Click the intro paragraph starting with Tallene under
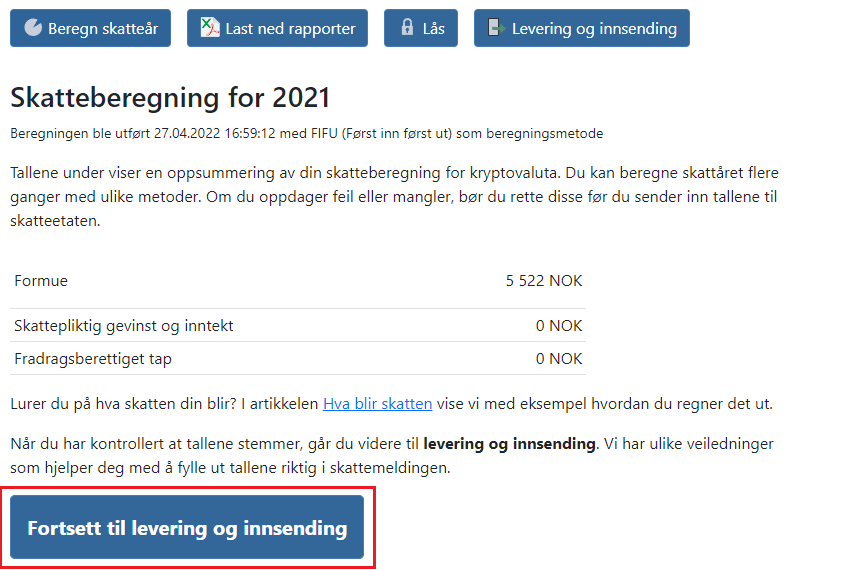Viewport: 846px width, 570px height. point(394,196)
